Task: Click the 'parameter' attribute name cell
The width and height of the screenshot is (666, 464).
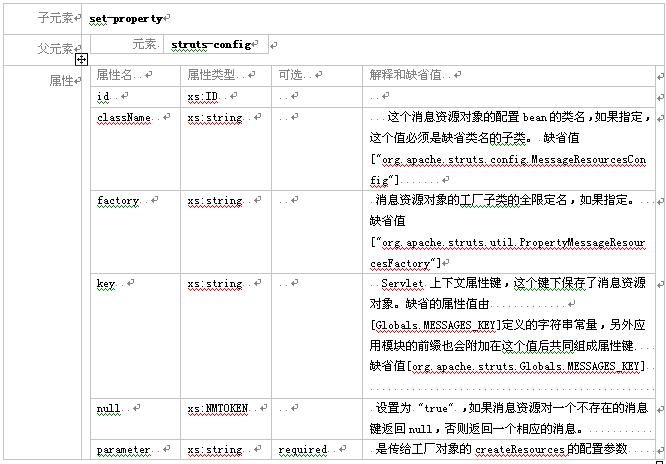Action: 123,450
